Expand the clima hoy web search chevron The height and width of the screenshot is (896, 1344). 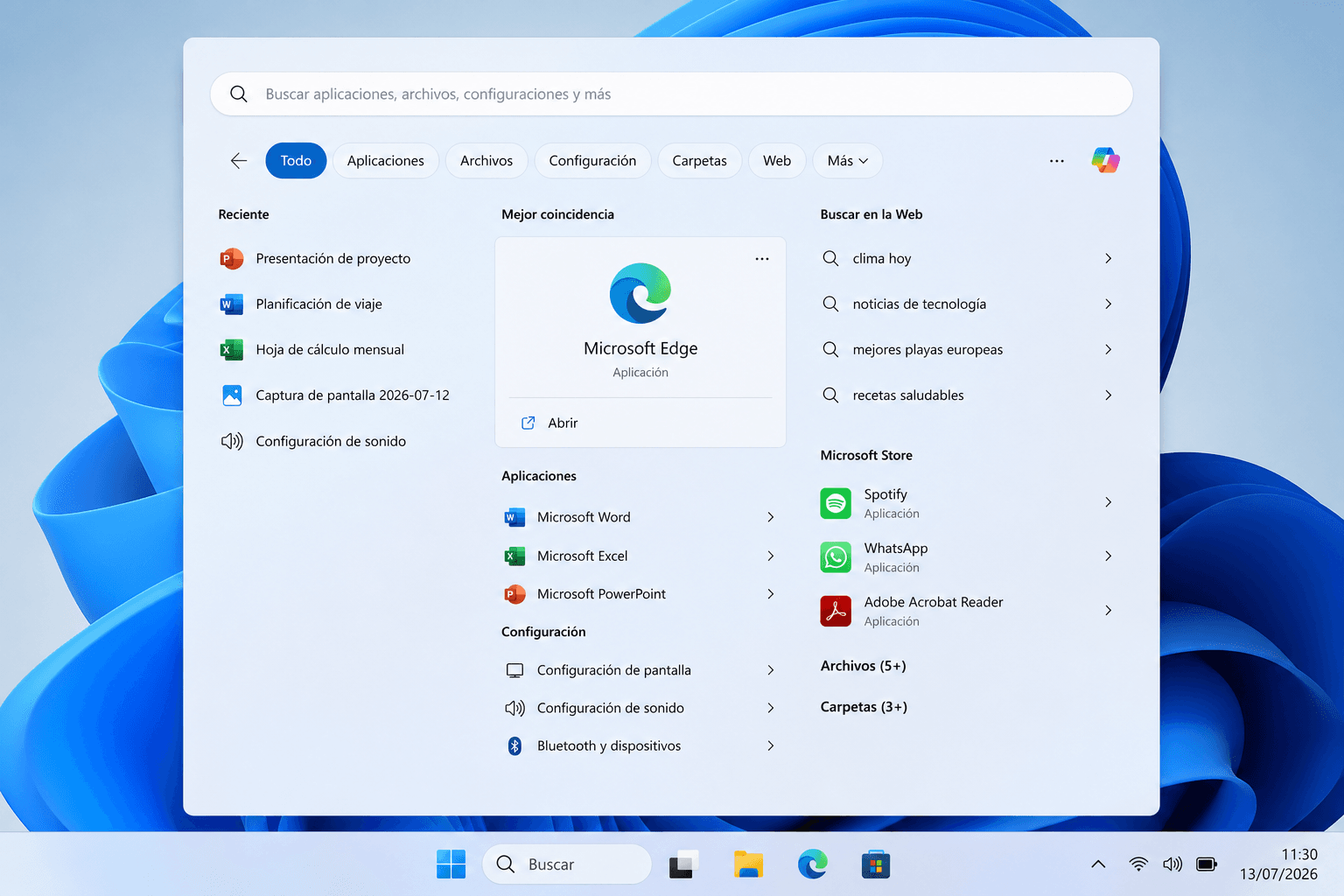point(1108,258)
